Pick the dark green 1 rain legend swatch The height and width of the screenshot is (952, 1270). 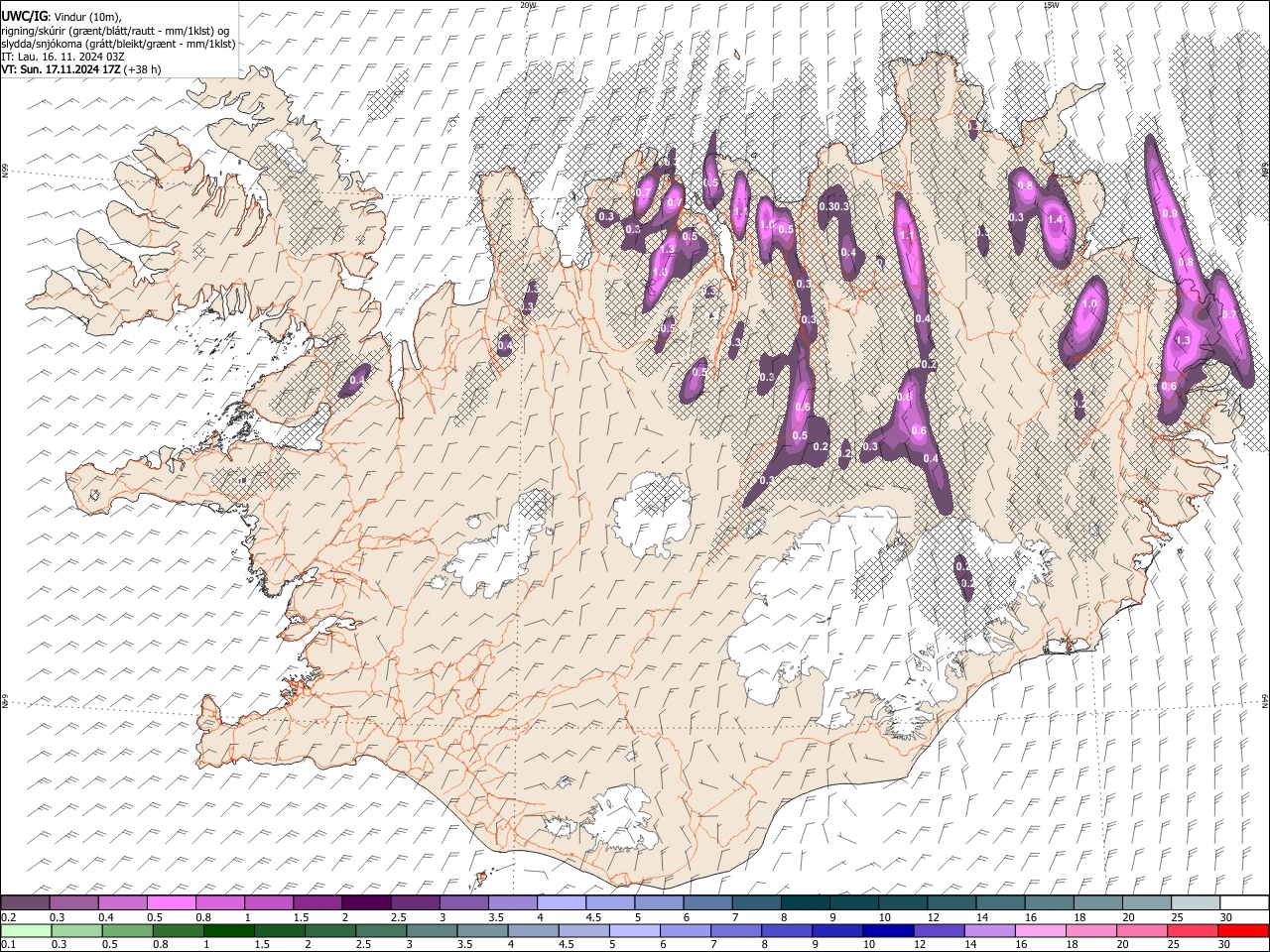pos(229,930)
